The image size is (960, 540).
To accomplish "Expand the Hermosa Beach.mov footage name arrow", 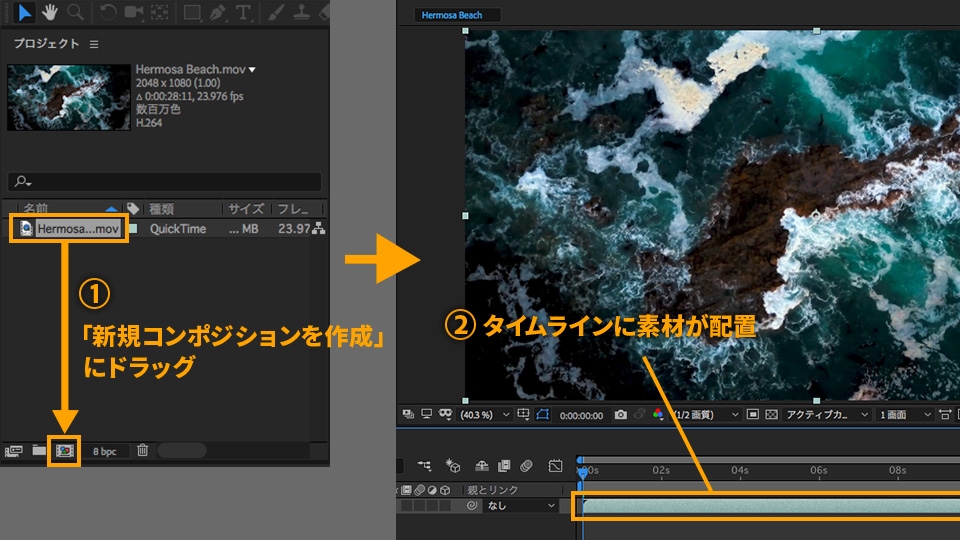I will pyautogui.click(x=252, y=70).
